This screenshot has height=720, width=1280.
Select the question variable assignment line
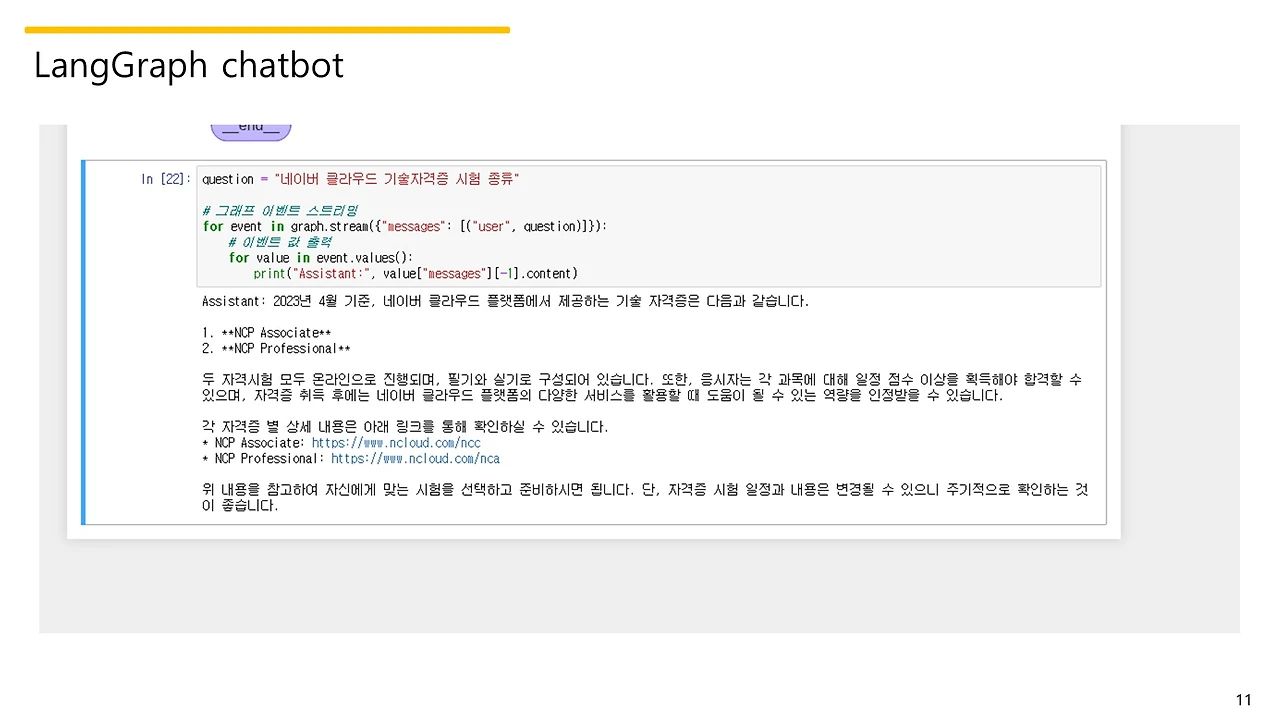(360, 178)
